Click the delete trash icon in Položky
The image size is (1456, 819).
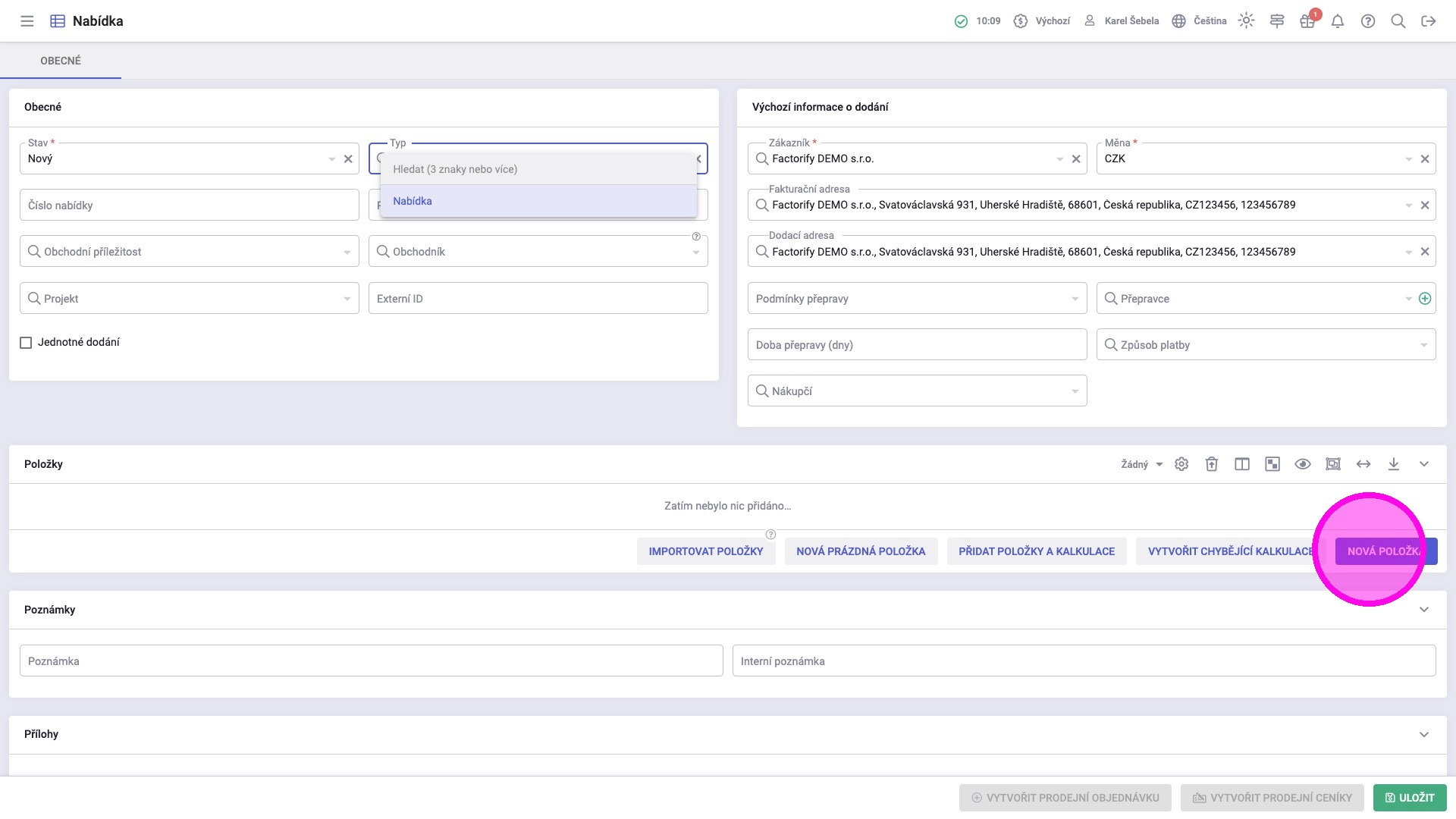tap(1212, 464)
